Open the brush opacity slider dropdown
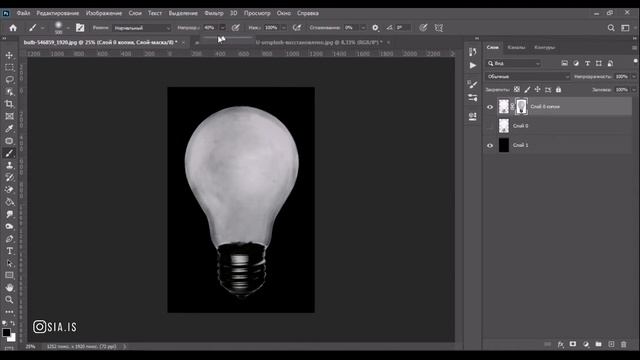Image resolution: width=640 pixels, height=360 pixels. coord(222,28)
